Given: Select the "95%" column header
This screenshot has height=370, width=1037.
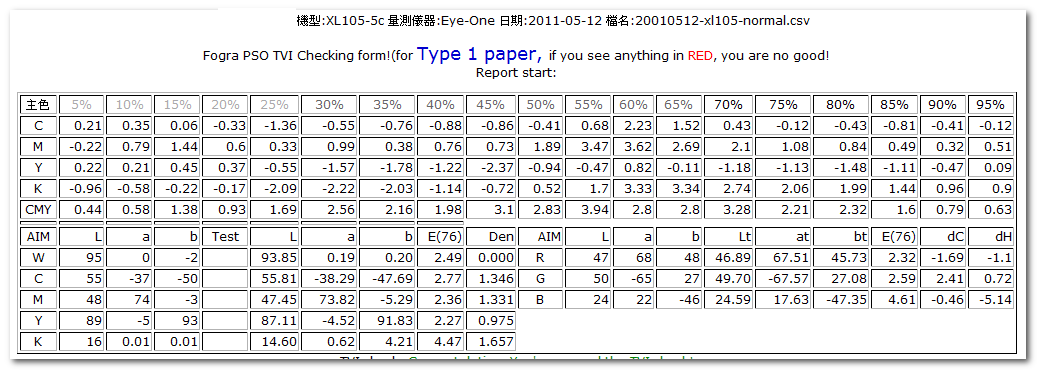Looking at the screenshot, I should [x=990, y=105].
